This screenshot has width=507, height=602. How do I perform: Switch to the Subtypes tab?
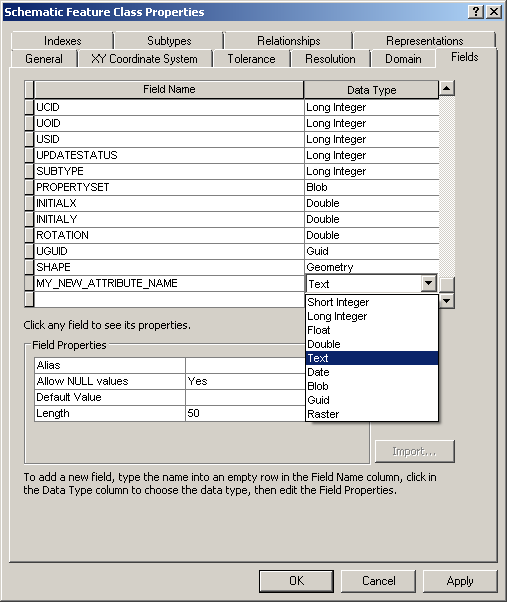169,40
